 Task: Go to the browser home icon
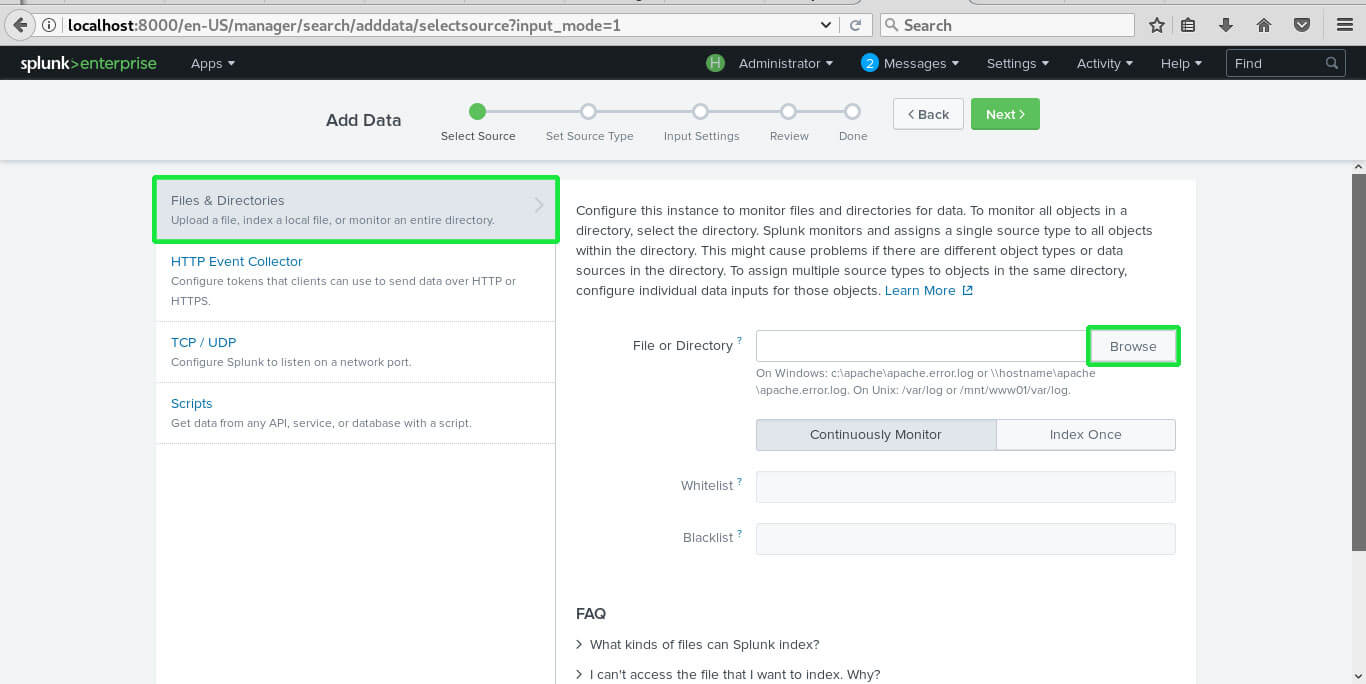pyautogui.click(x=1264, y=25)
